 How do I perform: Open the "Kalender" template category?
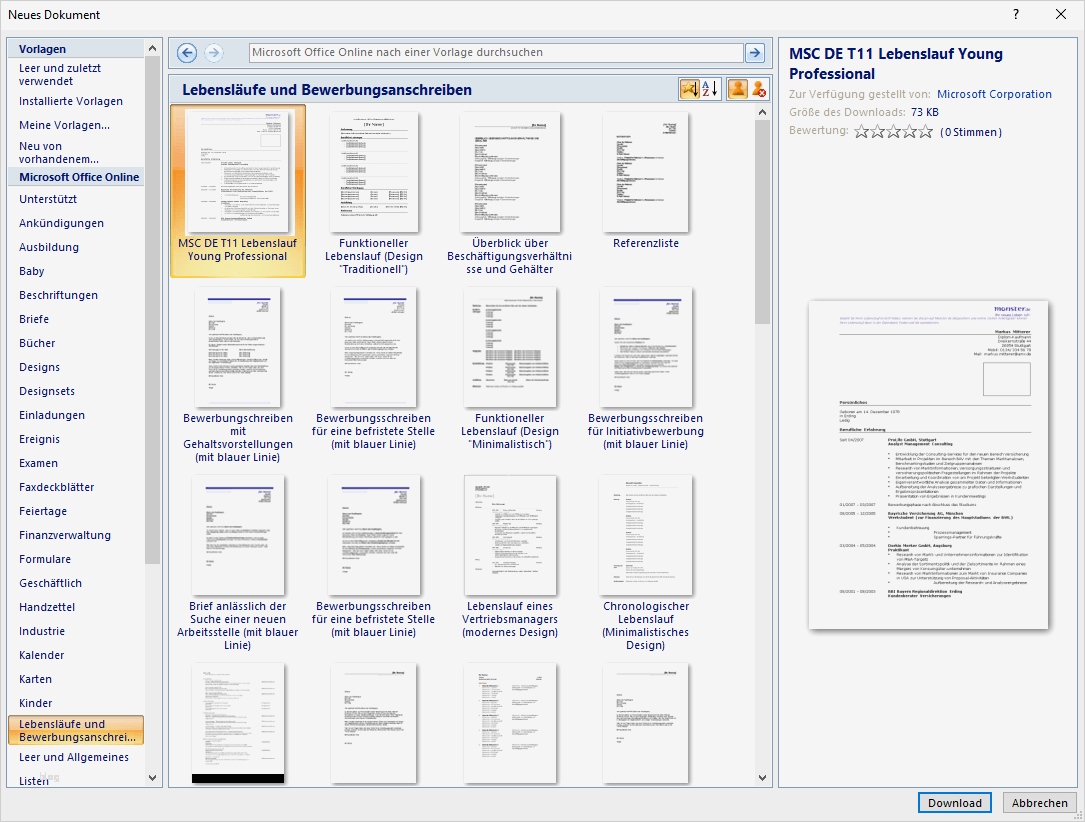click(41, 655)
